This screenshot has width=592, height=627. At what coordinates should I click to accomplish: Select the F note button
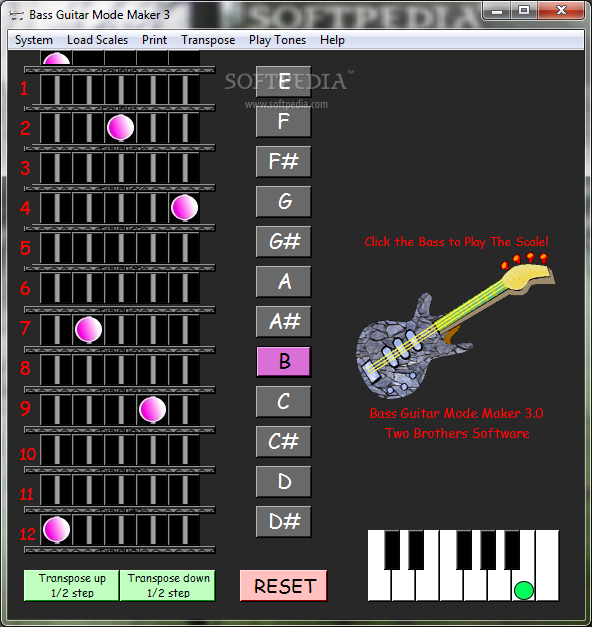click(x=284, y=122)
